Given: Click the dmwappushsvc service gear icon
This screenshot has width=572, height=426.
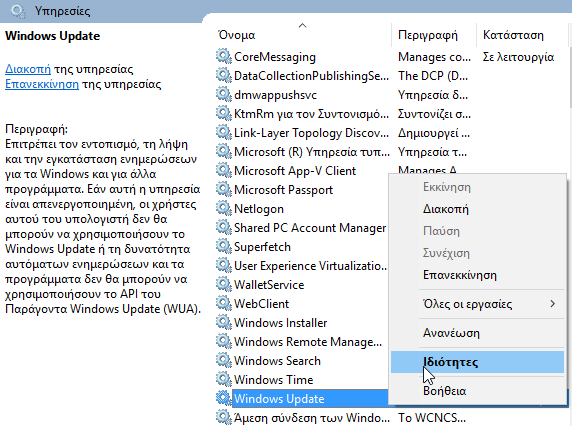Looking at the screenshot, I should click(x=224, y=94).
